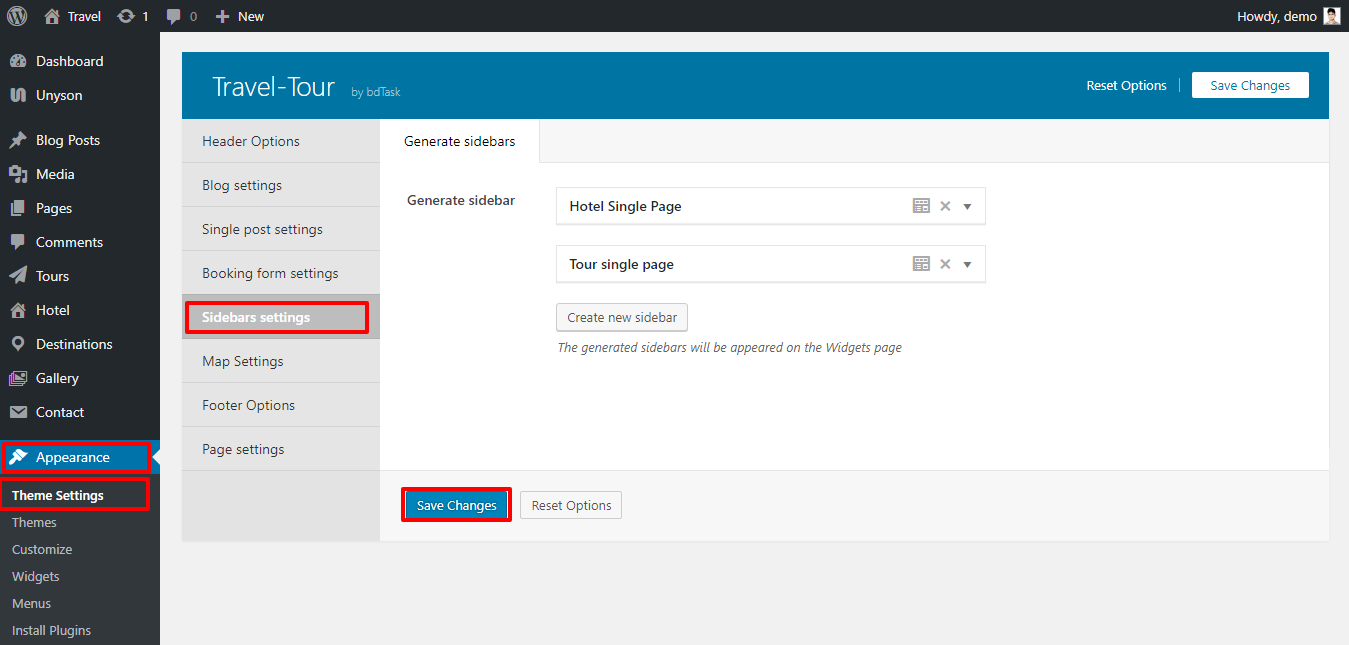
Task: Open Theme Settings submenu item
Action: pos(58,495)
